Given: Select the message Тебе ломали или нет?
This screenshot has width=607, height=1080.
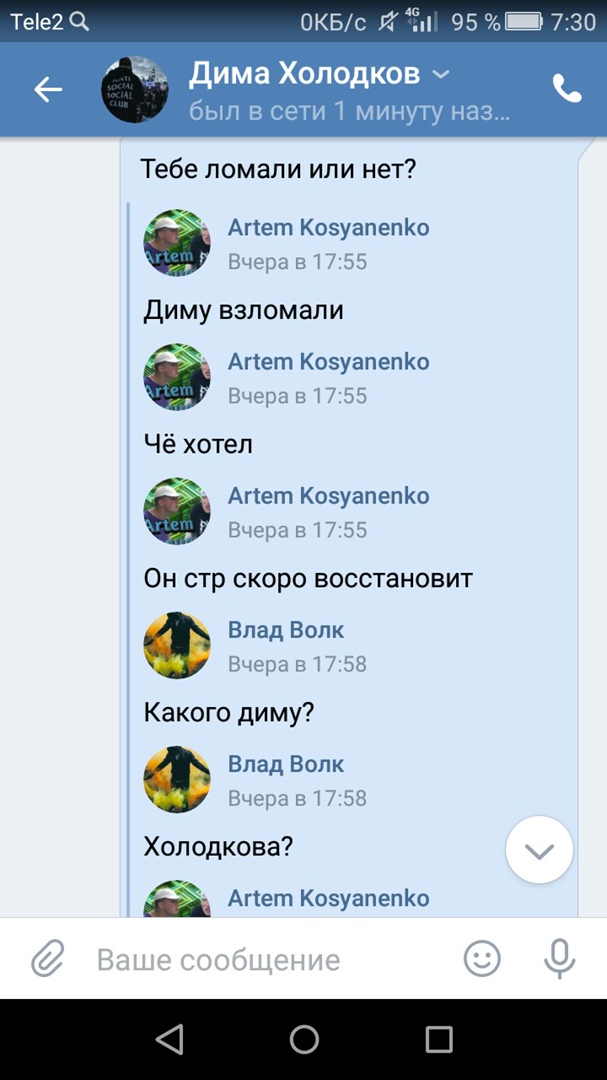Looking at the screenshot, I should (x=278, y=169).
